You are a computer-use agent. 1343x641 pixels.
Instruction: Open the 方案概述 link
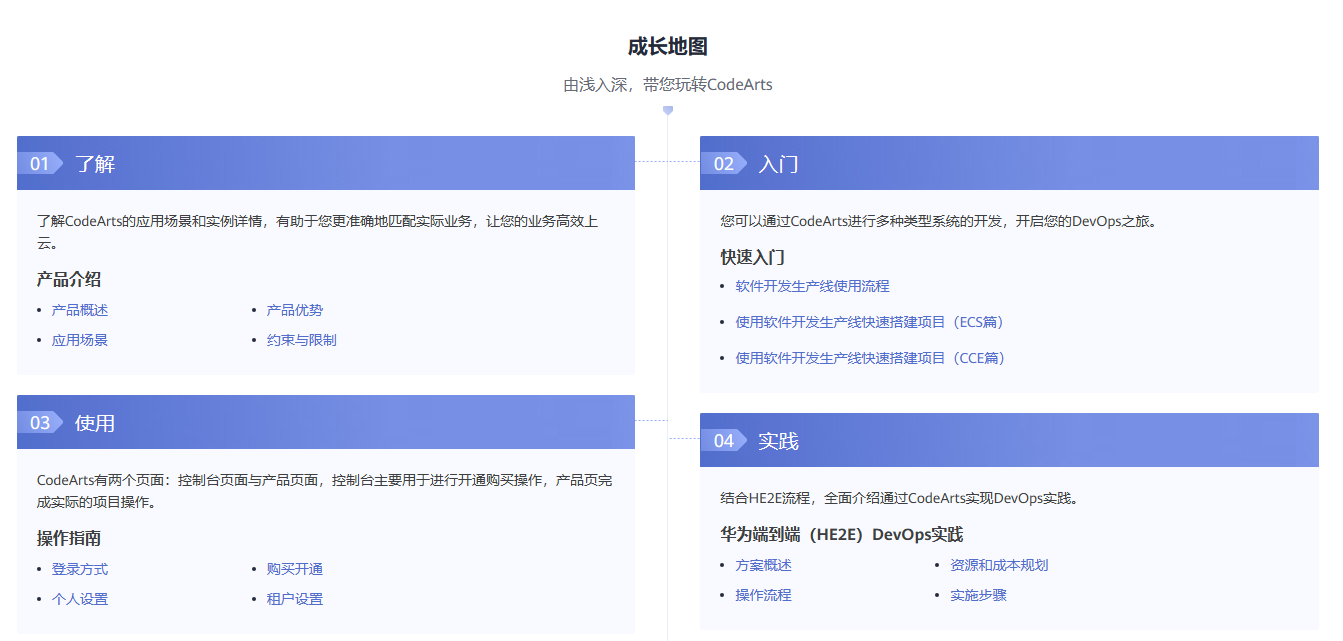764,565
